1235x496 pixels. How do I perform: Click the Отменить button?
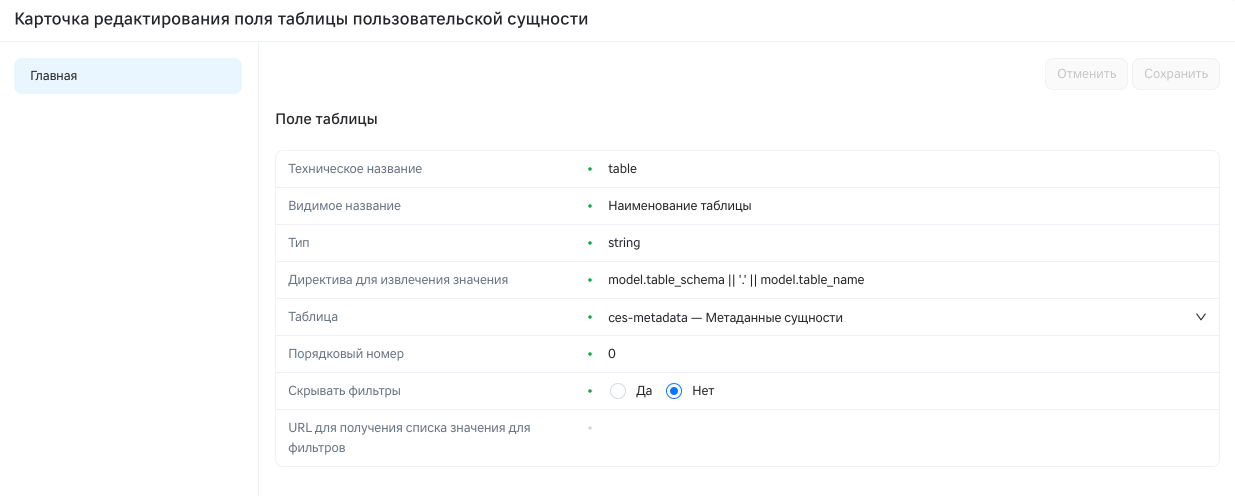click(x=1086, y=74)
